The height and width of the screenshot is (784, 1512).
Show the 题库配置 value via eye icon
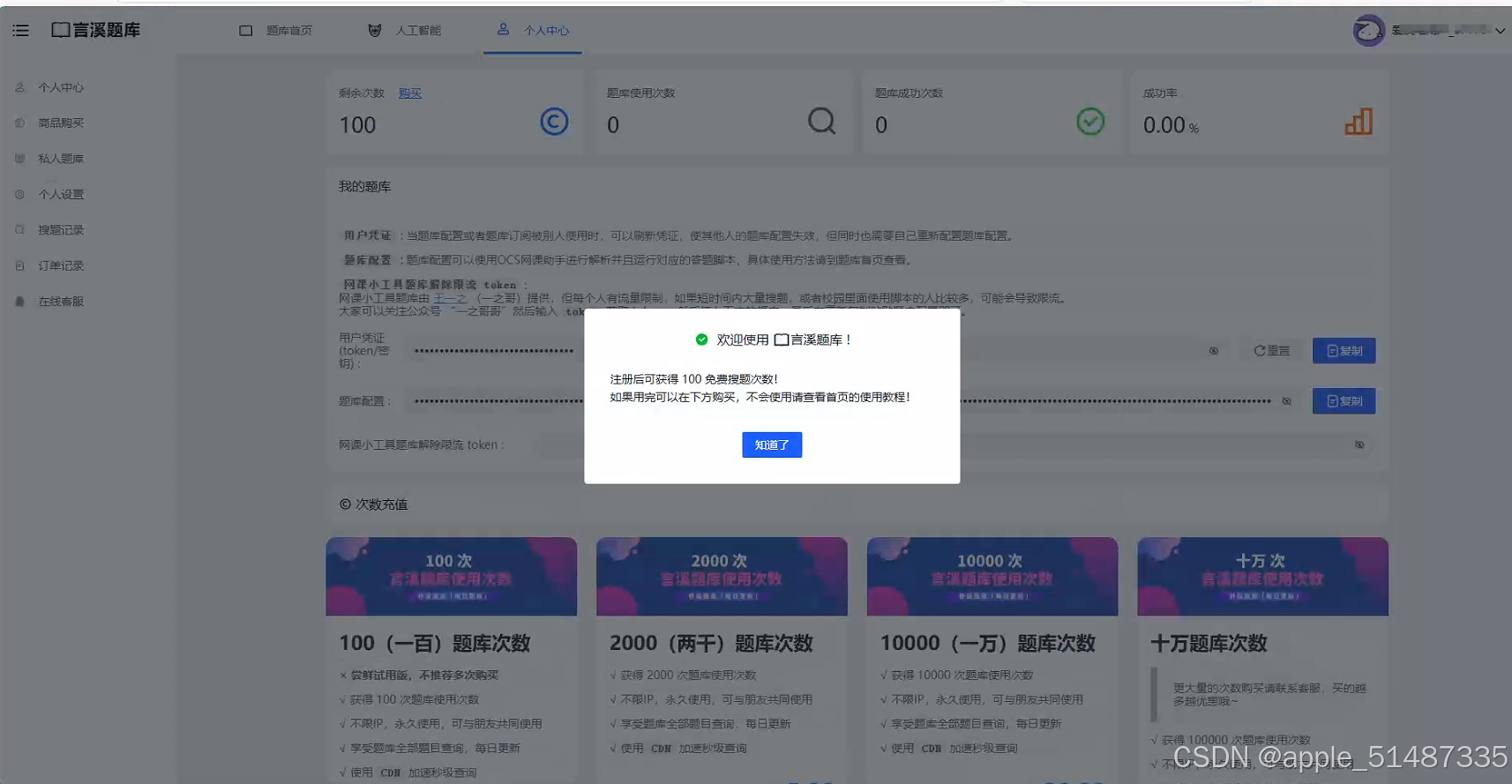click(1287, 401)
